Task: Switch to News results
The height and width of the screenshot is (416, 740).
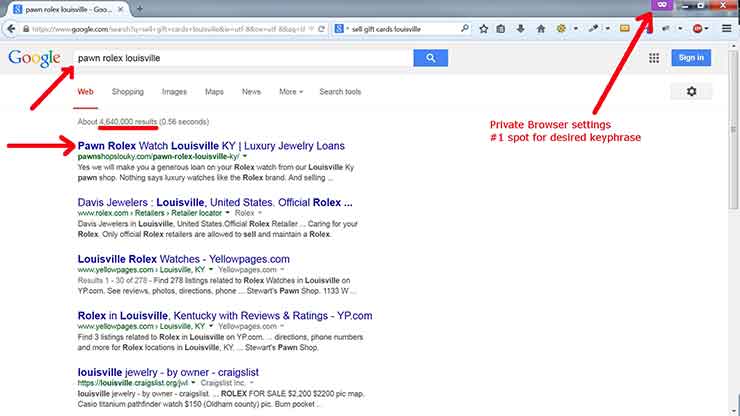Action: 251,92
